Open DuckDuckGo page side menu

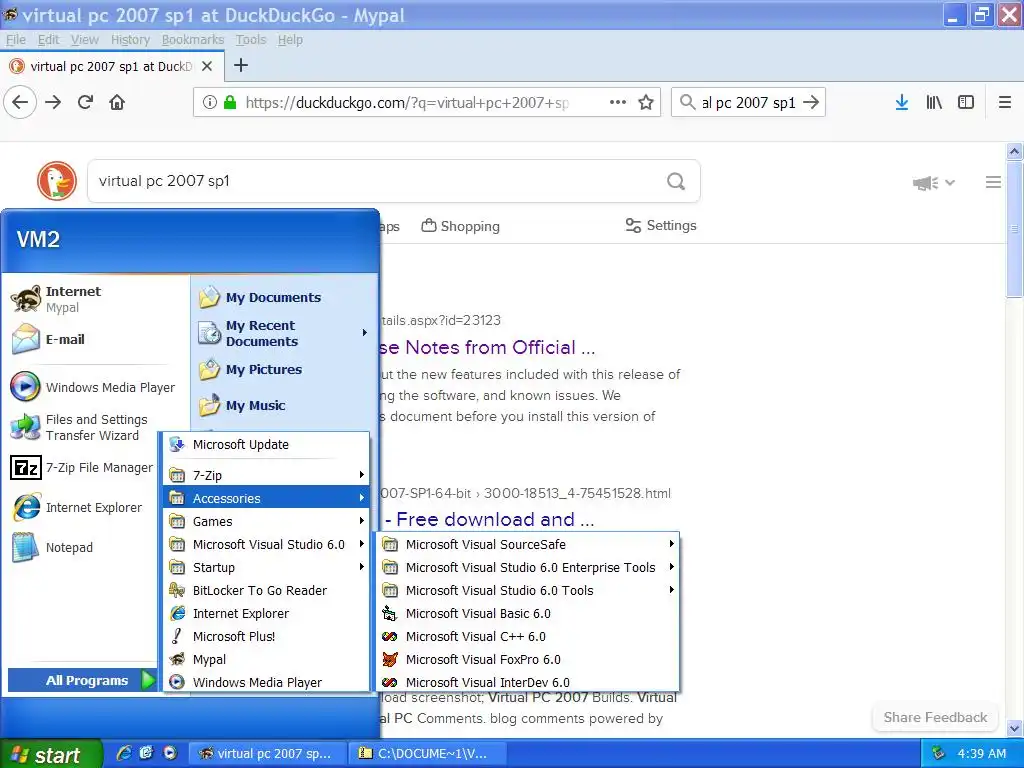993,182
